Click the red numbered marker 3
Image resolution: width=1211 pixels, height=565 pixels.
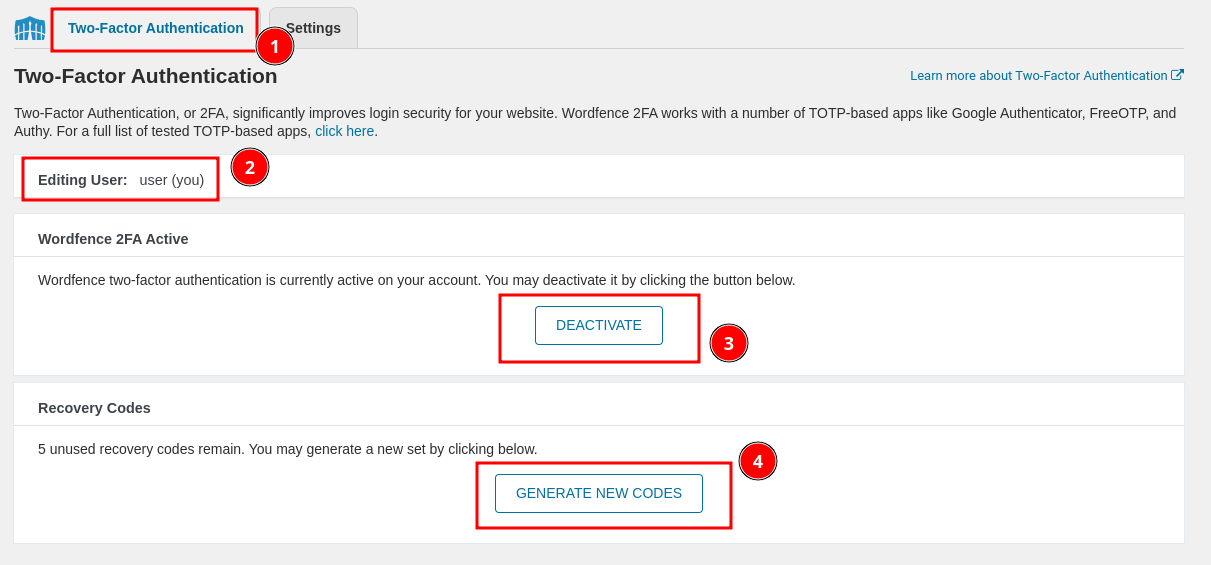click(x=729, y=343)
